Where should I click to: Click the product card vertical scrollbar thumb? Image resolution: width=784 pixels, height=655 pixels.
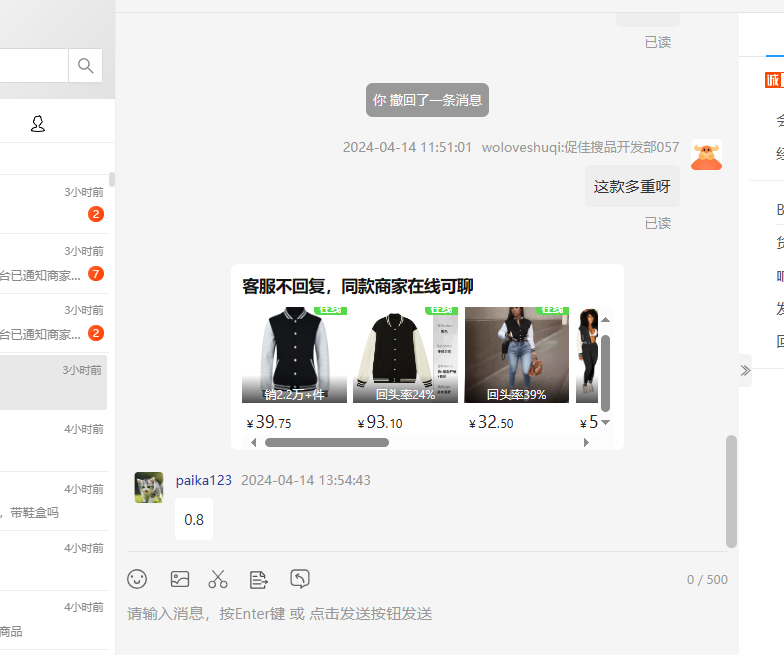pyautogui.click(x=606, y=373)
